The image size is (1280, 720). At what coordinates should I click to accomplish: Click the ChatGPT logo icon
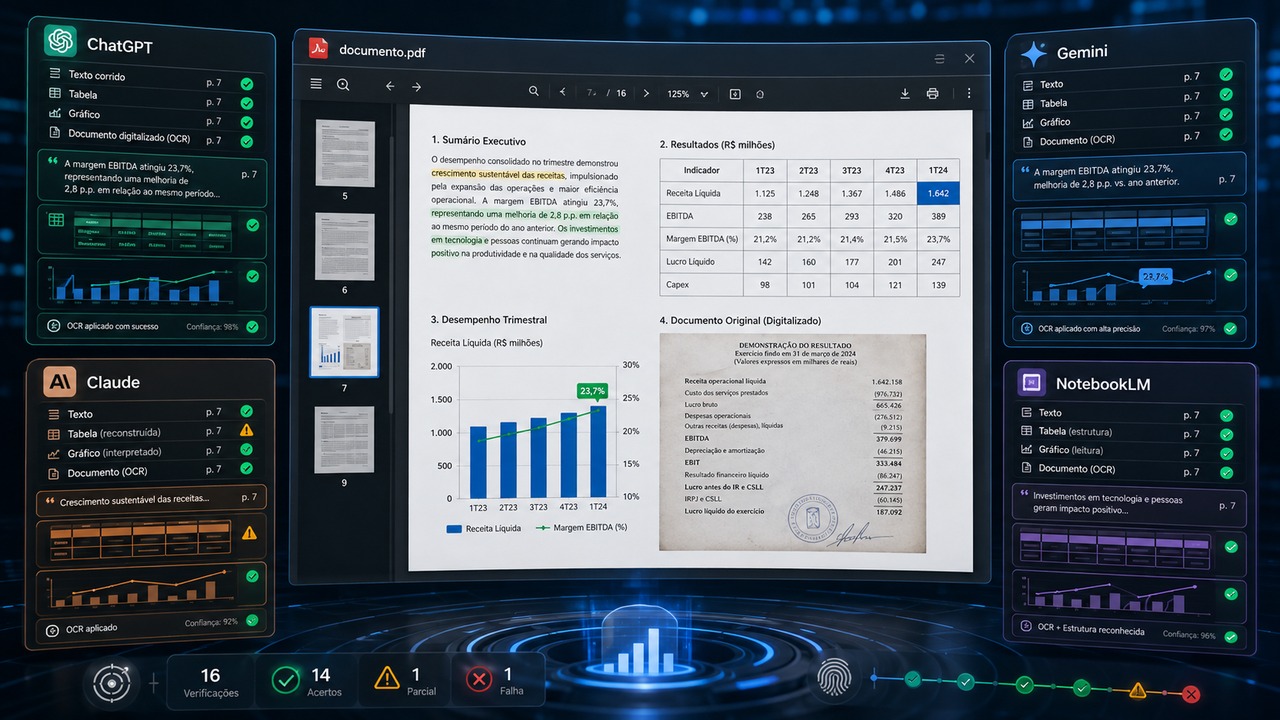(x=60, y=42)
